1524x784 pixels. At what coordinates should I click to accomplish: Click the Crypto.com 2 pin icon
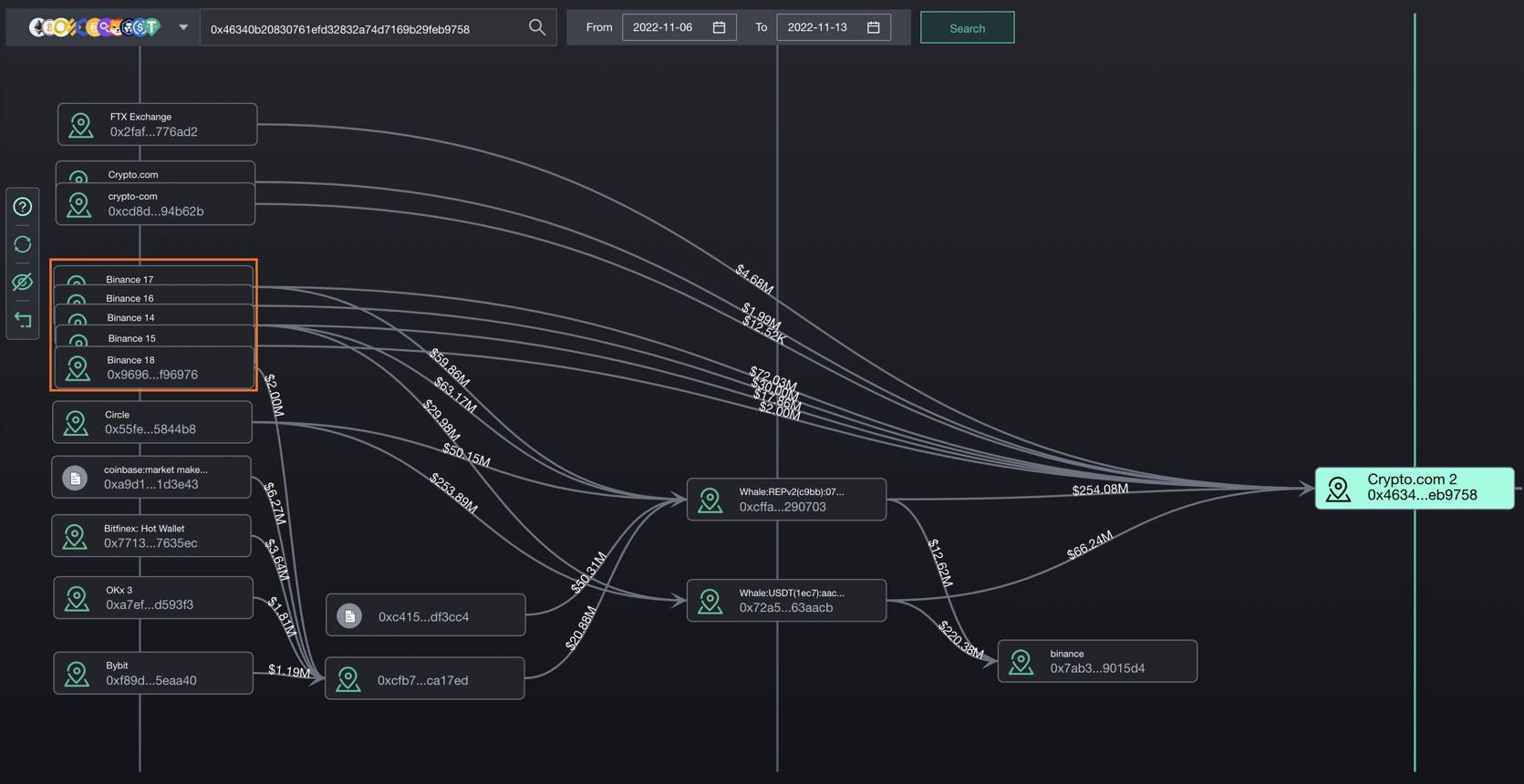tap(1338, 489)
